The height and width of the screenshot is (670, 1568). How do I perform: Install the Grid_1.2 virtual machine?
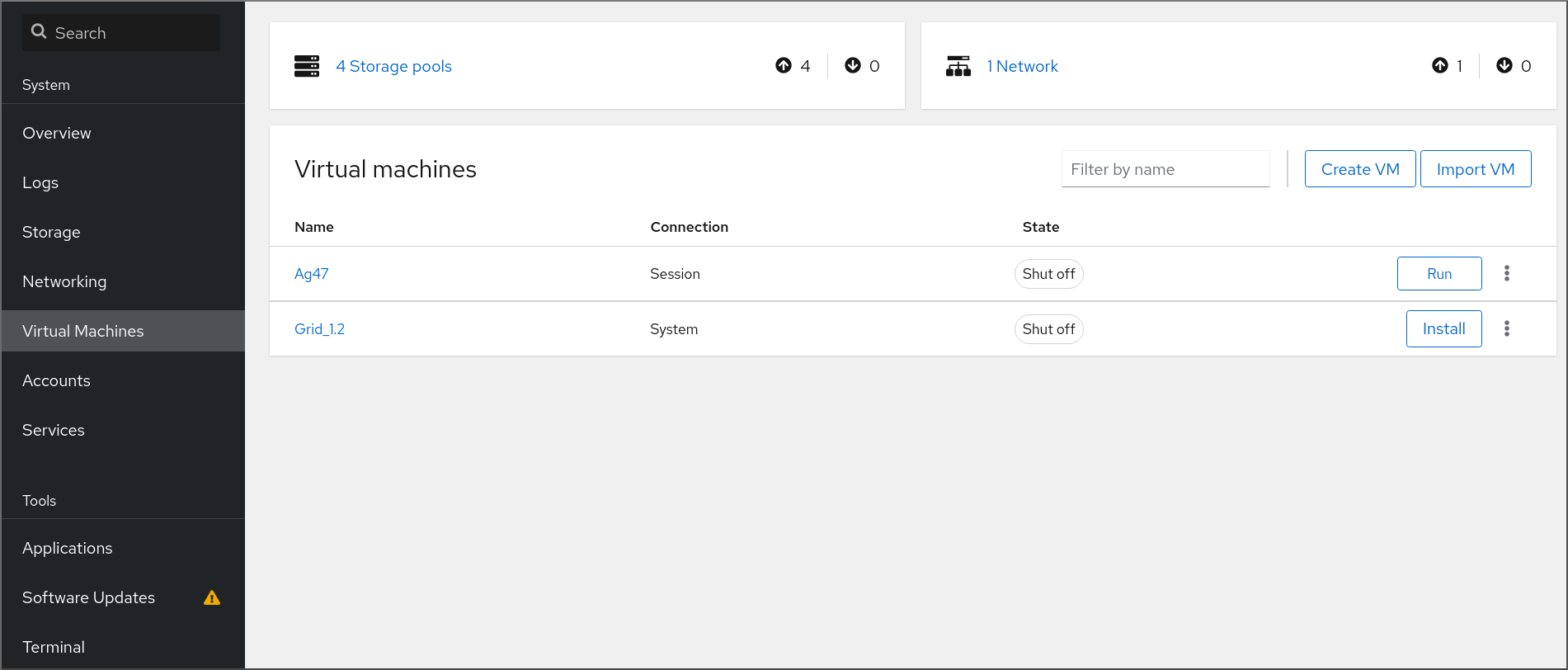coord(1443,329)
